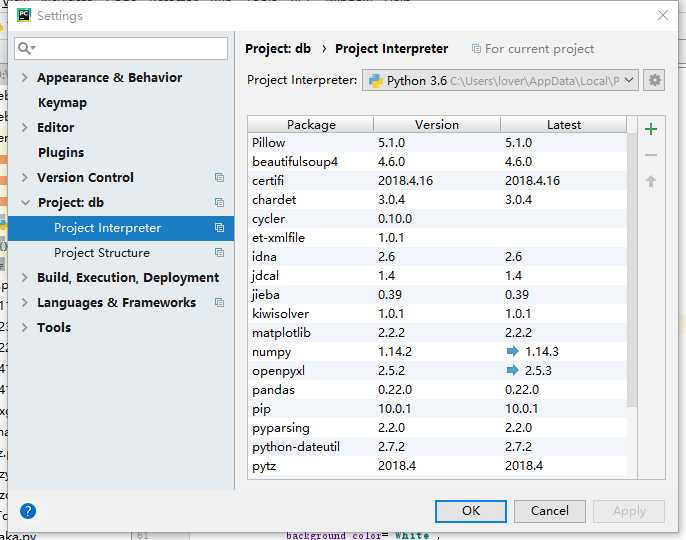The height and width of the screenshot is (540, 686).
Task: Select the certifi package row
Action: 437,180
